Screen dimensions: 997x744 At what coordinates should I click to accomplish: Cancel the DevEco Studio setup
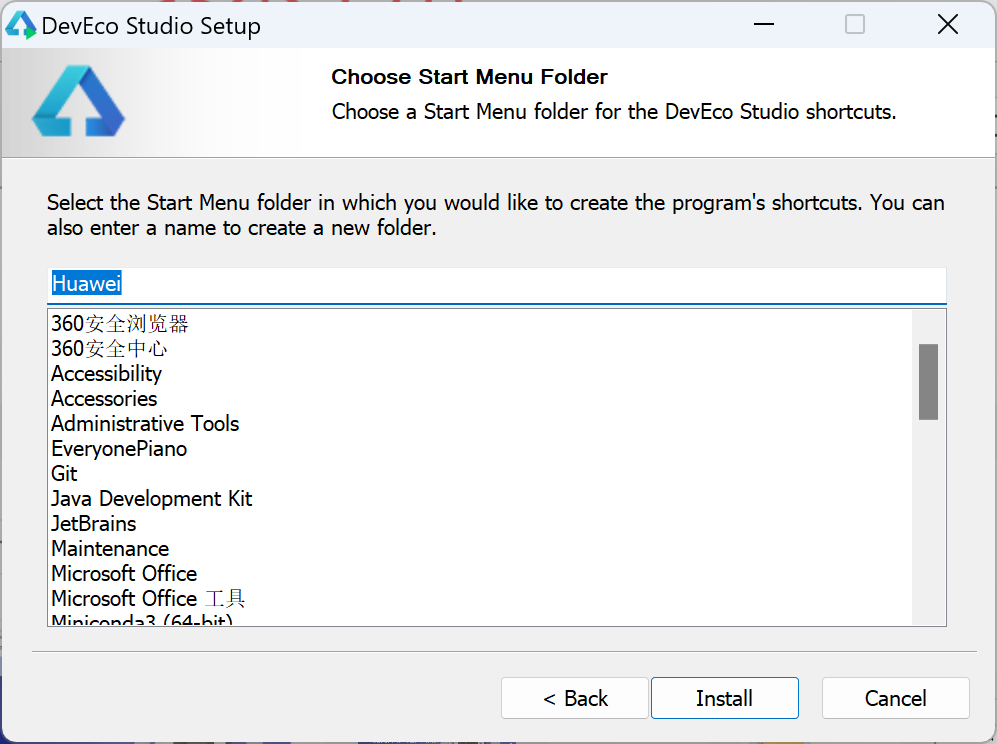[x=895, y=698]
